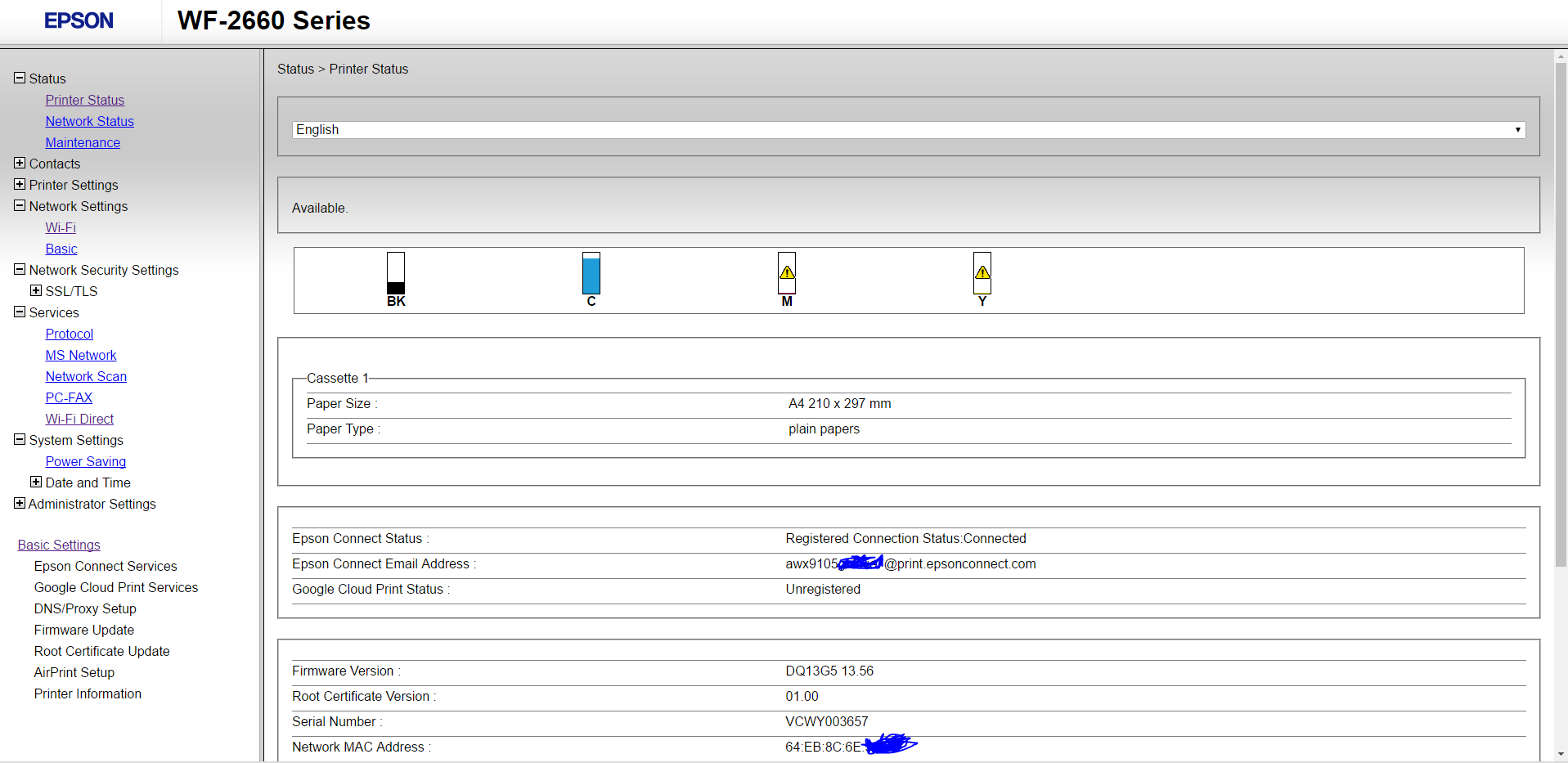The height and width of the screenshot is (763, 1568).
Task: Go to the Maintenance page
Action: pyautogui.click(x=83, y=142)
